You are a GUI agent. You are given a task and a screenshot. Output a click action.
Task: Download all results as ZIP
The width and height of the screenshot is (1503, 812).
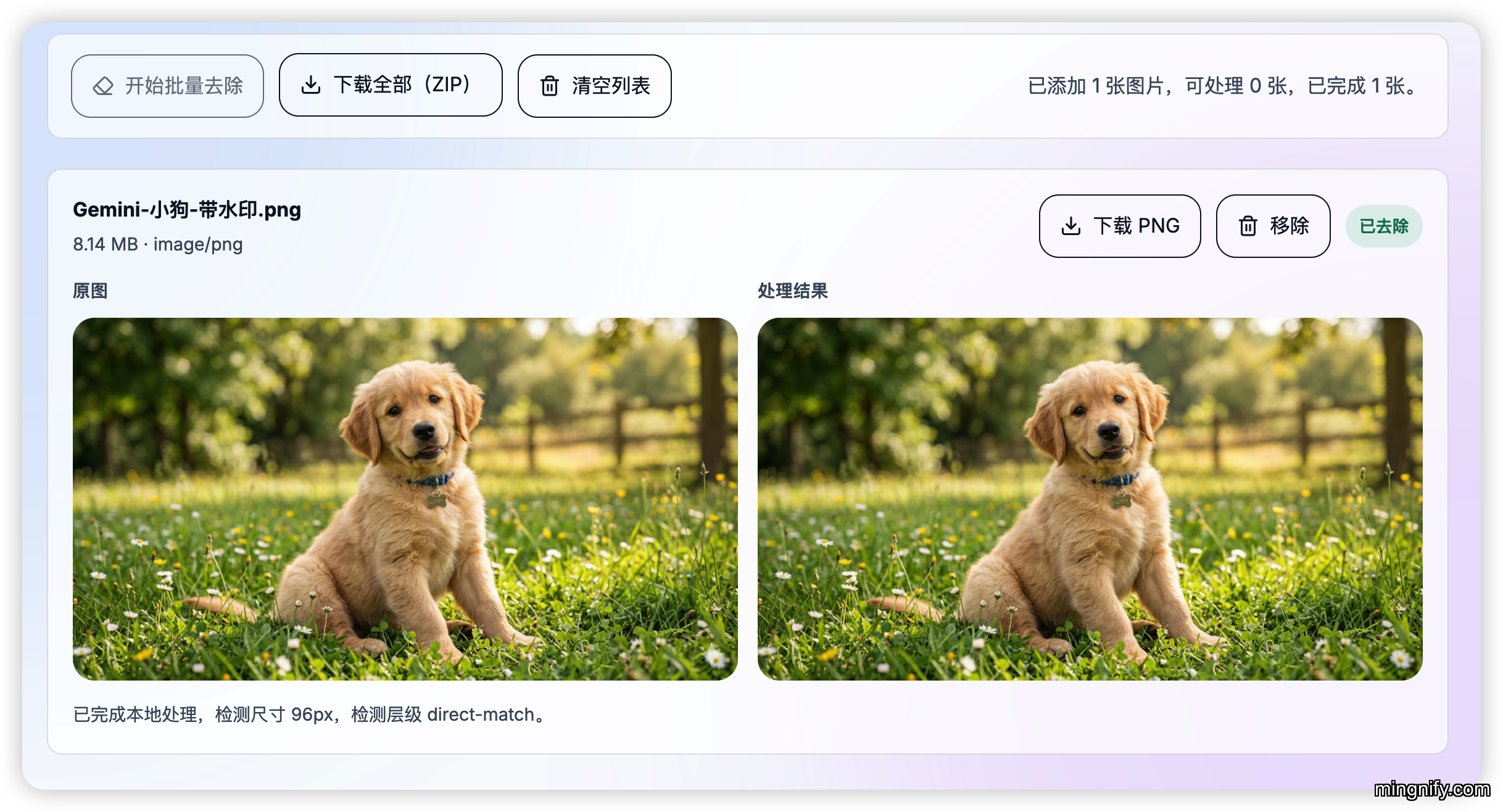(x=391, y=85)
